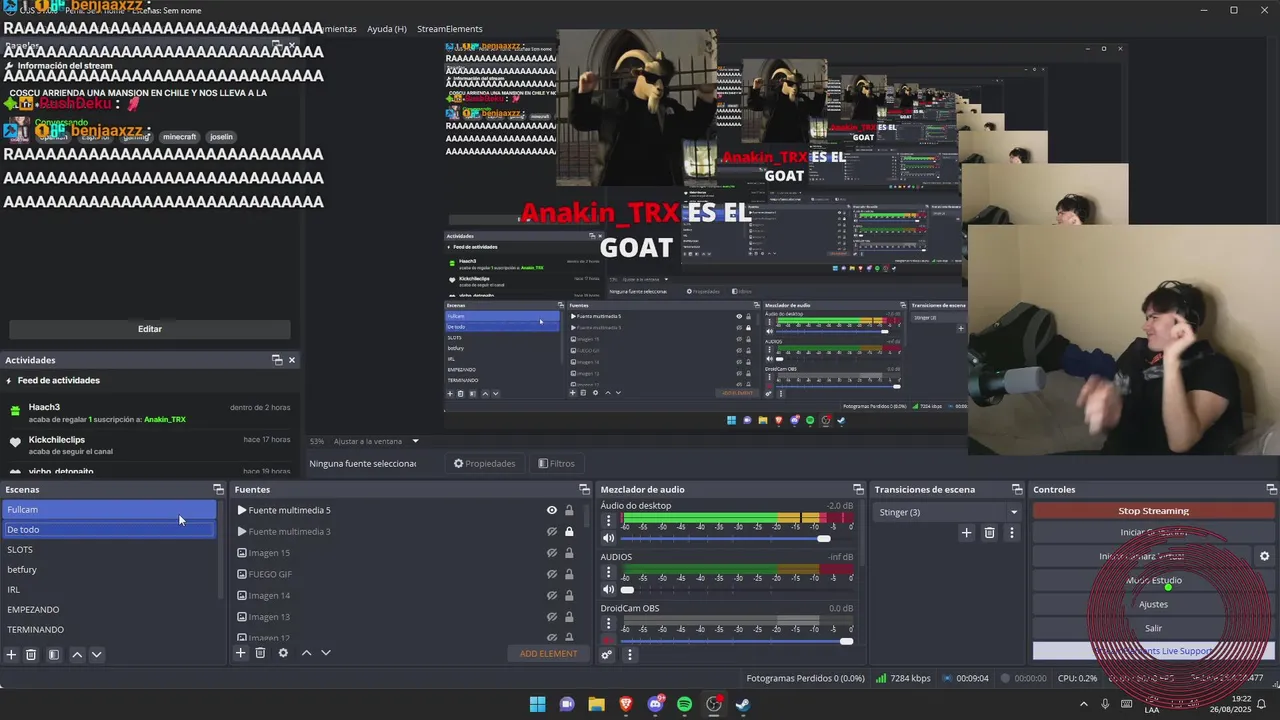Delete the selected scene with the Escenas trash icon
Image resolution: width=1280 pixels, height=720 pixels.
coord(31,654)
